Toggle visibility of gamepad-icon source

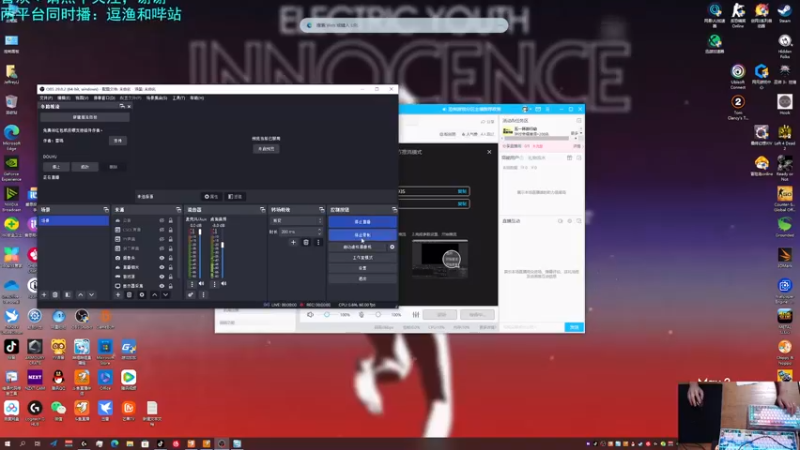162,277
